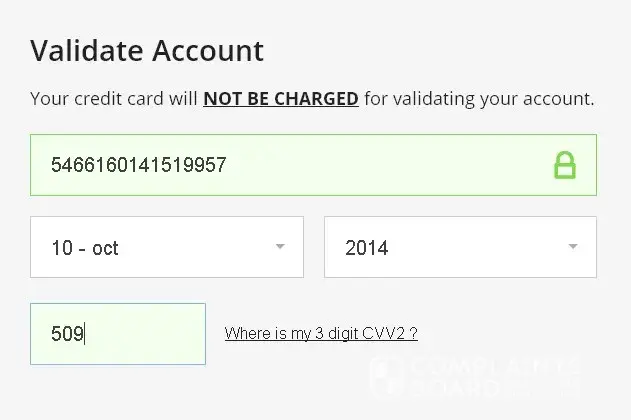Click empty space right of card number
631x420 pixels.
[x=400, y=165]
